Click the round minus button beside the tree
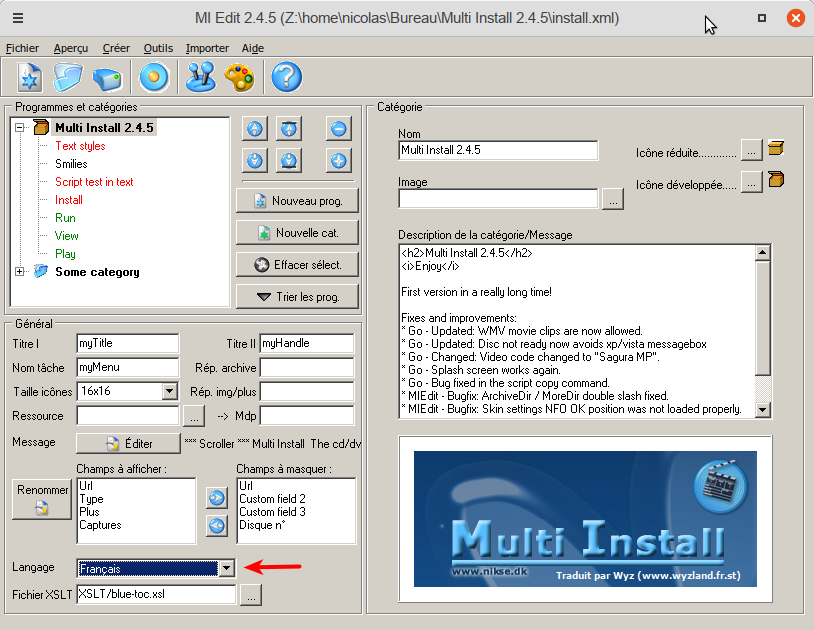Screen dimensions: 814x630 (339, 129)
